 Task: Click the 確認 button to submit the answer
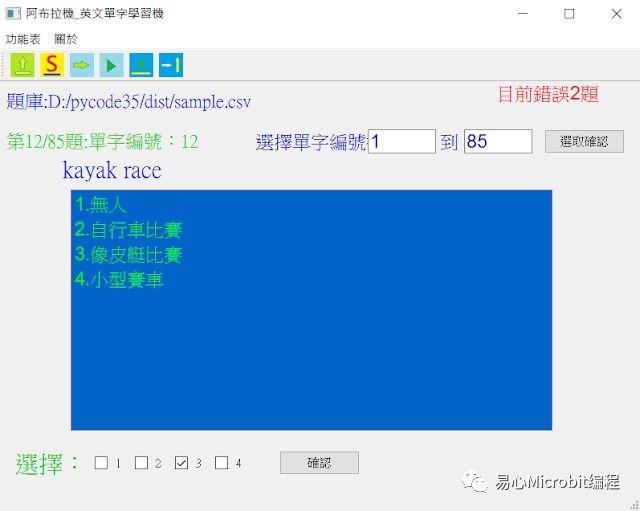[319, 462]
